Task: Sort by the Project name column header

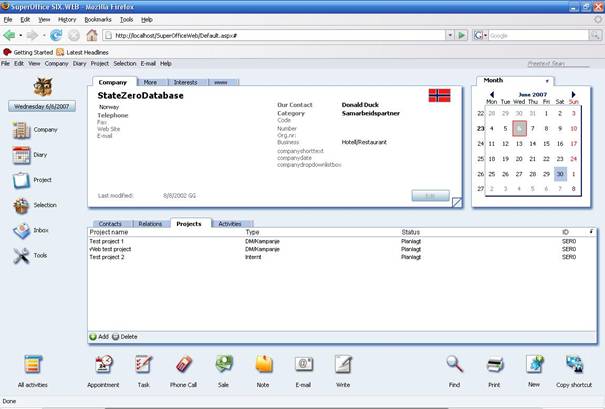Action: tap(109, 232)
